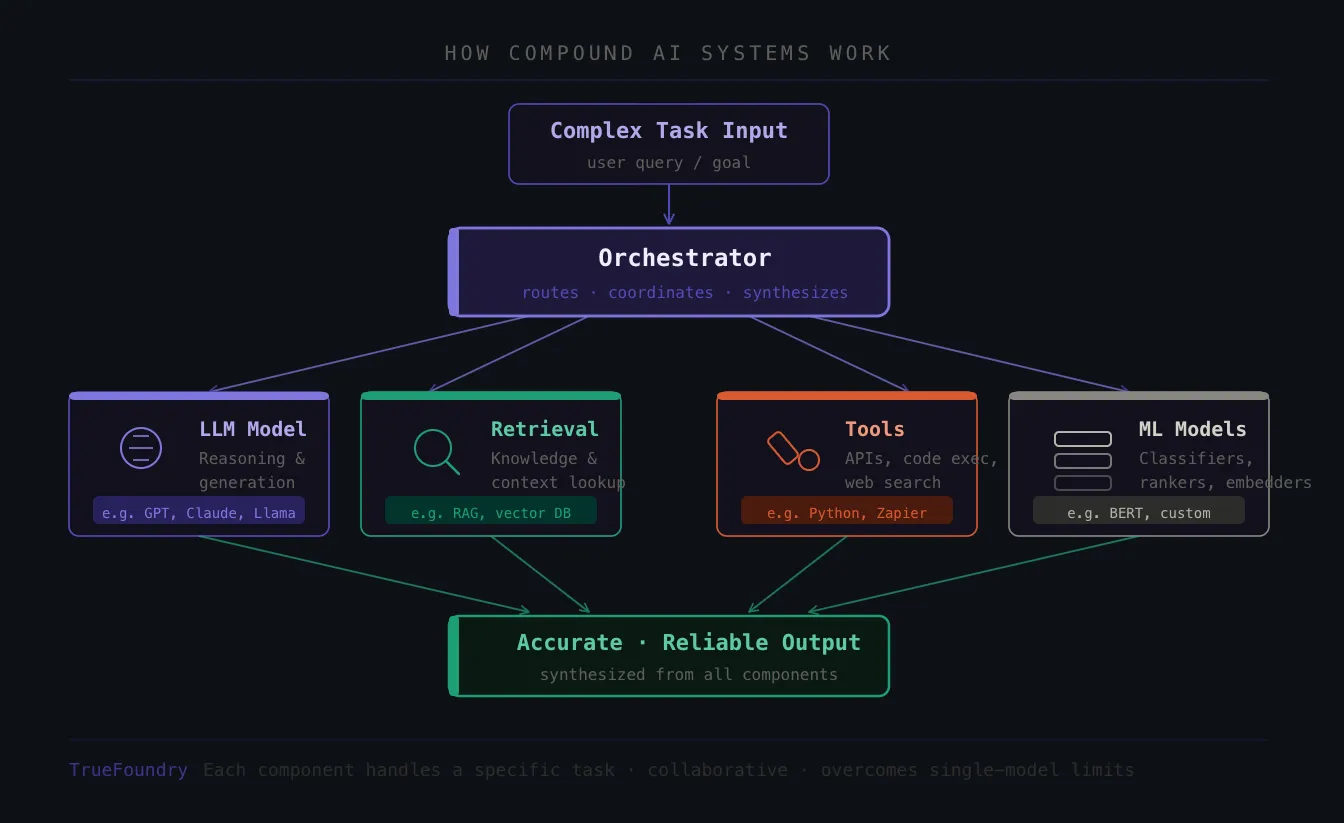Click 'Classifiers, rankers, embedders' text
The height and width of the screenshot is (823, 1344).
(1225, 470)
